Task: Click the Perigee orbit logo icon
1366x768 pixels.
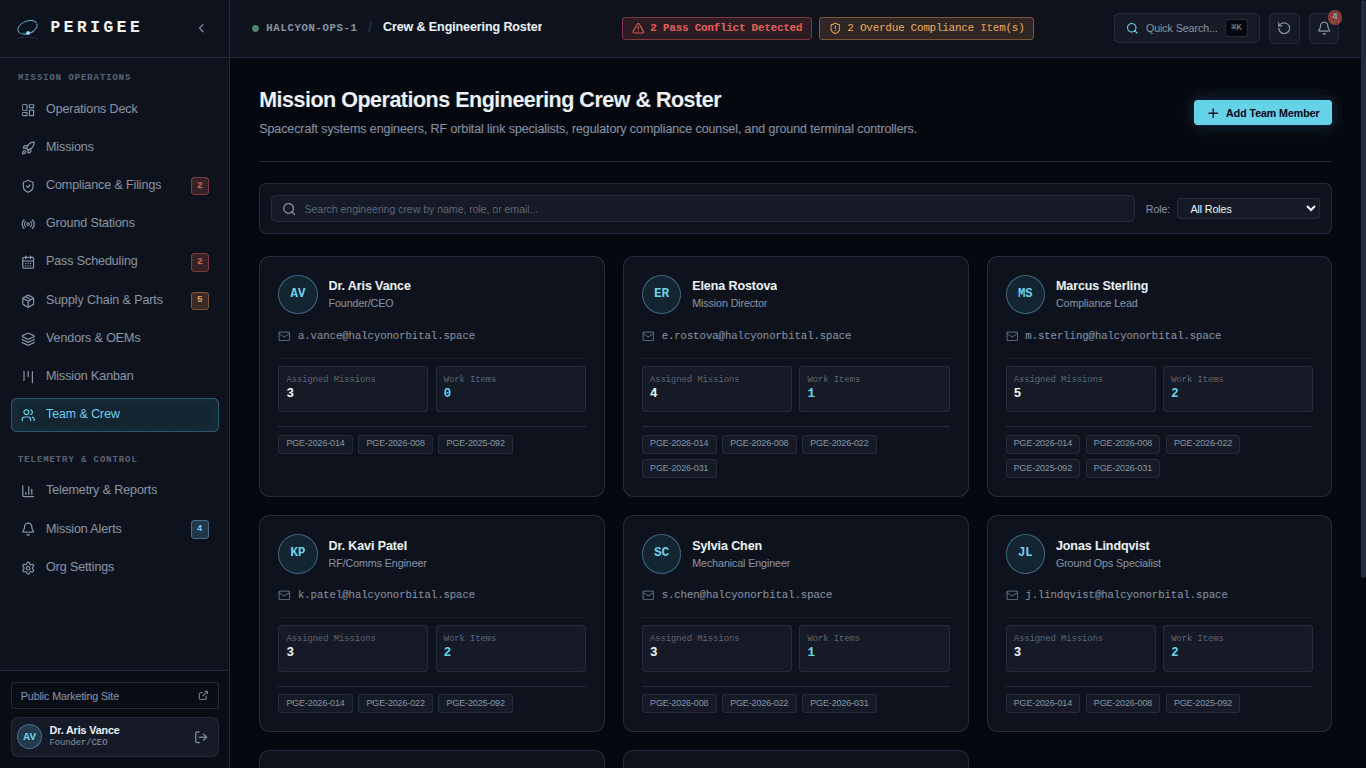Action: click(29, 28)
